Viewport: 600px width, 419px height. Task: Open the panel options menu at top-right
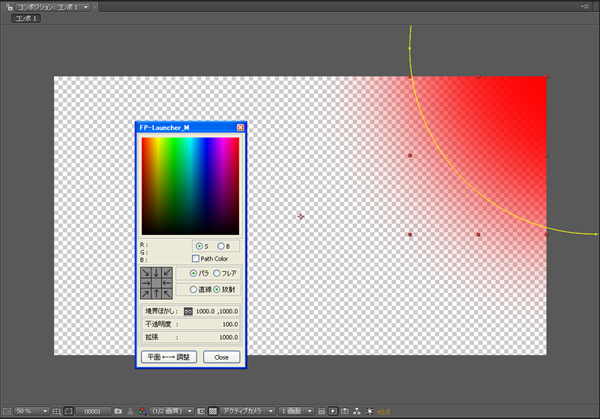click(585, 7)
